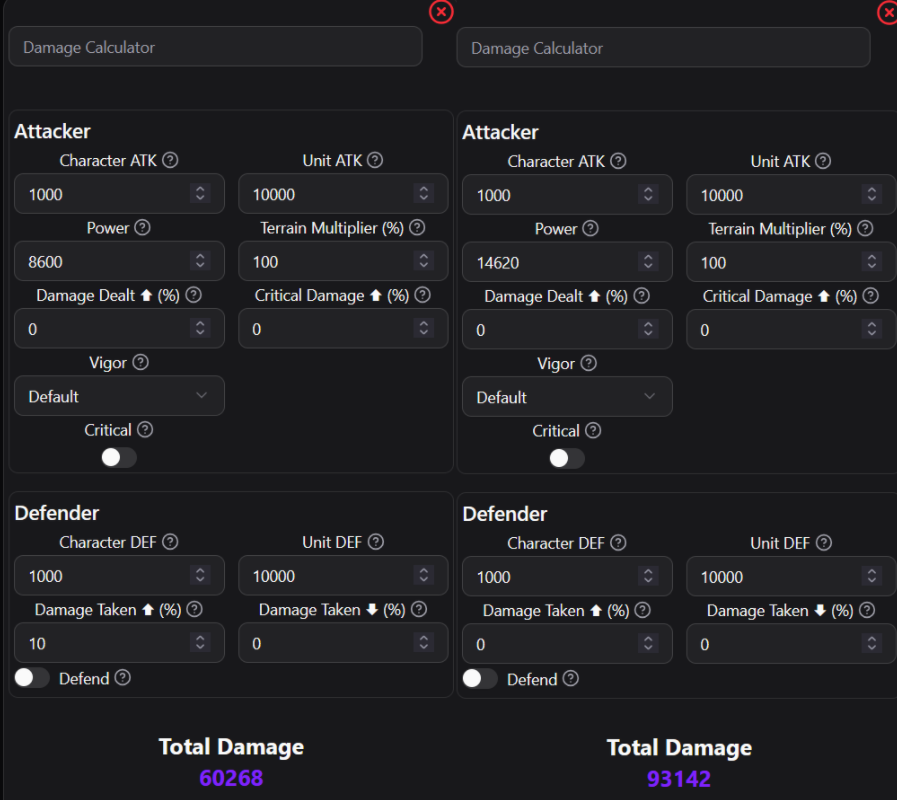Viewport: 897px width, 800px height.
Task: Open left Character DEF help icon
Action: [170, 541]
